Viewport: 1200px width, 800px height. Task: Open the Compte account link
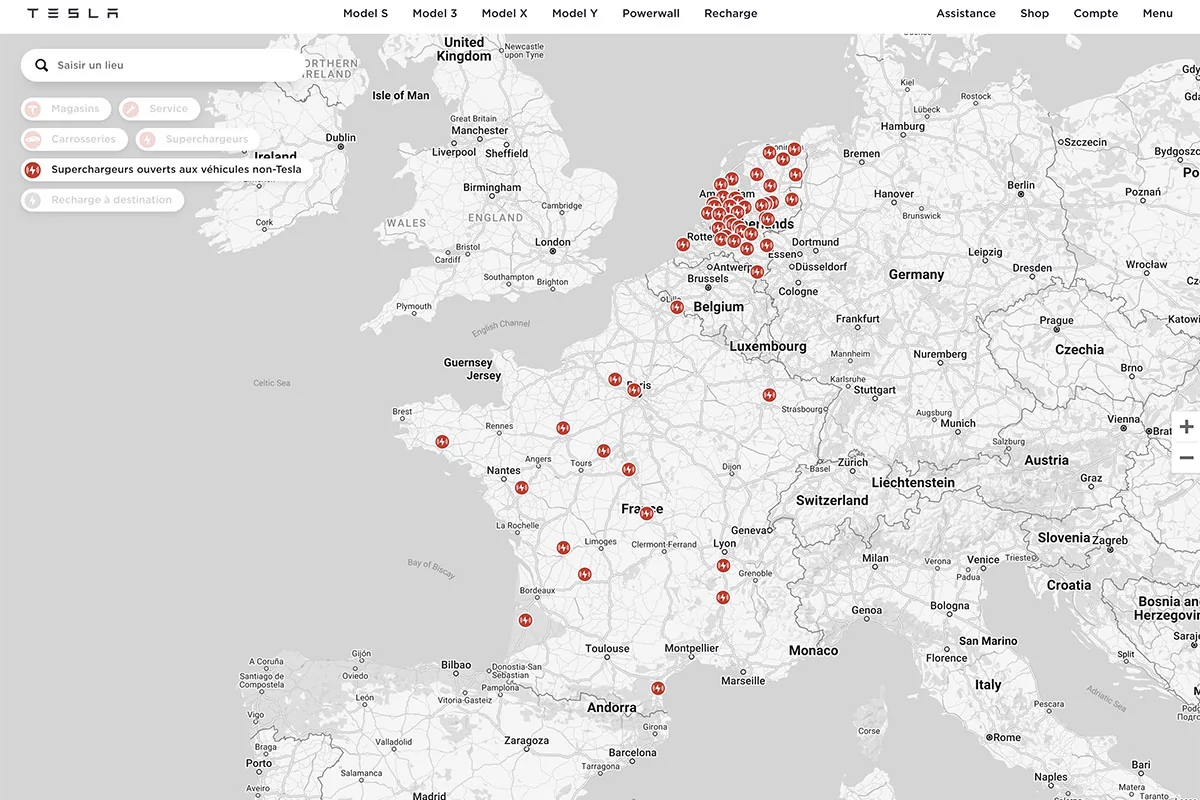click(1096, 14)
